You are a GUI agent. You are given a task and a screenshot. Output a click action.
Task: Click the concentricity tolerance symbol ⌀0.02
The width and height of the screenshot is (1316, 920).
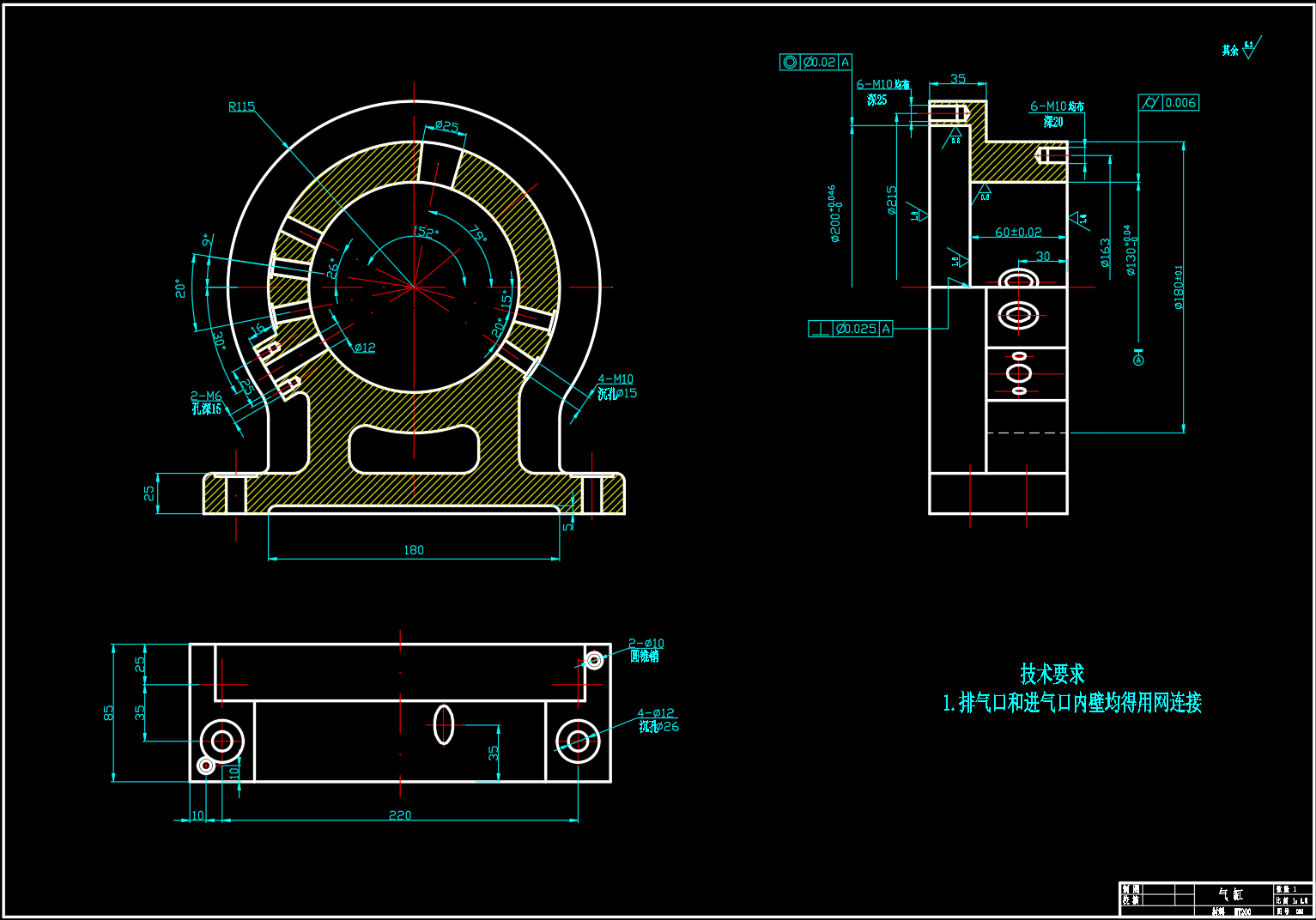pos(816,62)
